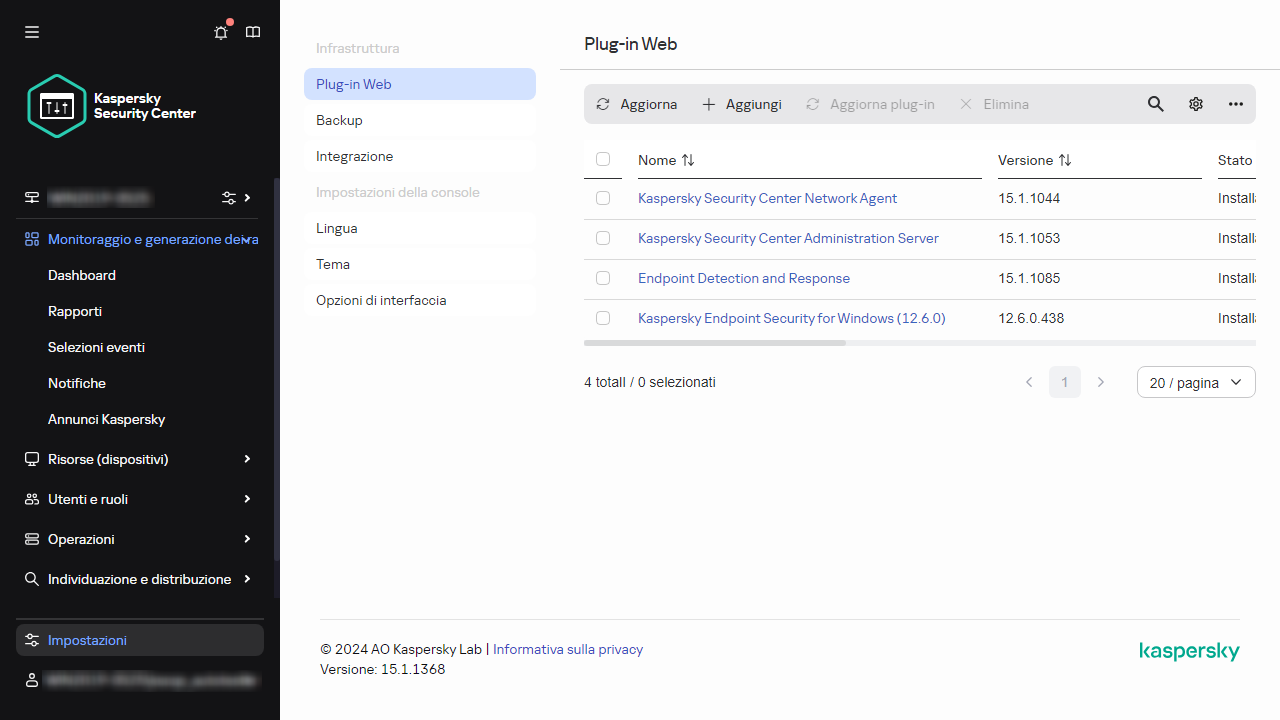Select all plug-ins with the header checkbox

pos(603,160)
